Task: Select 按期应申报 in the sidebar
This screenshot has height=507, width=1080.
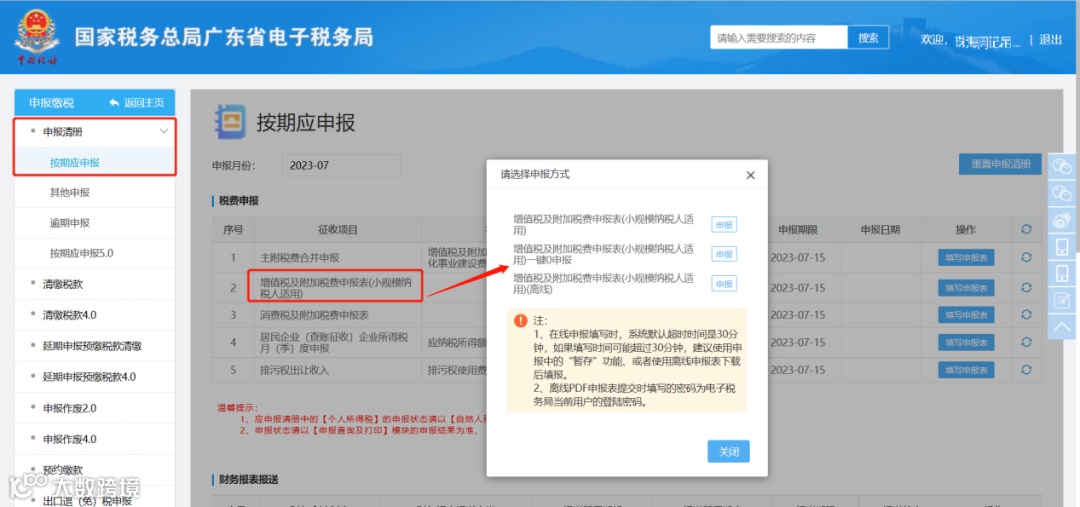Action: click(75, 163)
